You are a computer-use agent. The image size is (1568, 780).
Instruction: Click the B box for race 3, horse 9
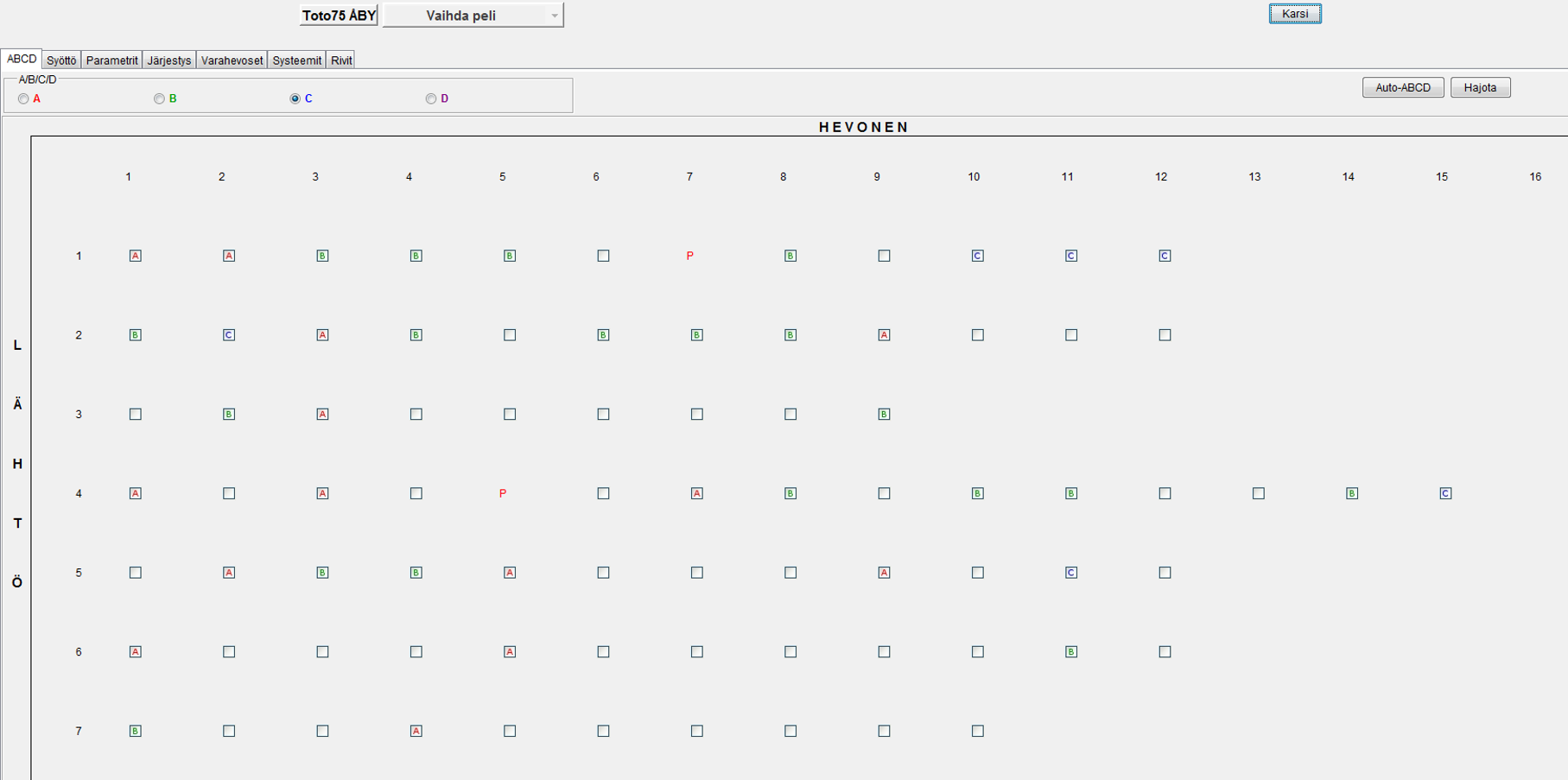point(884,415)
